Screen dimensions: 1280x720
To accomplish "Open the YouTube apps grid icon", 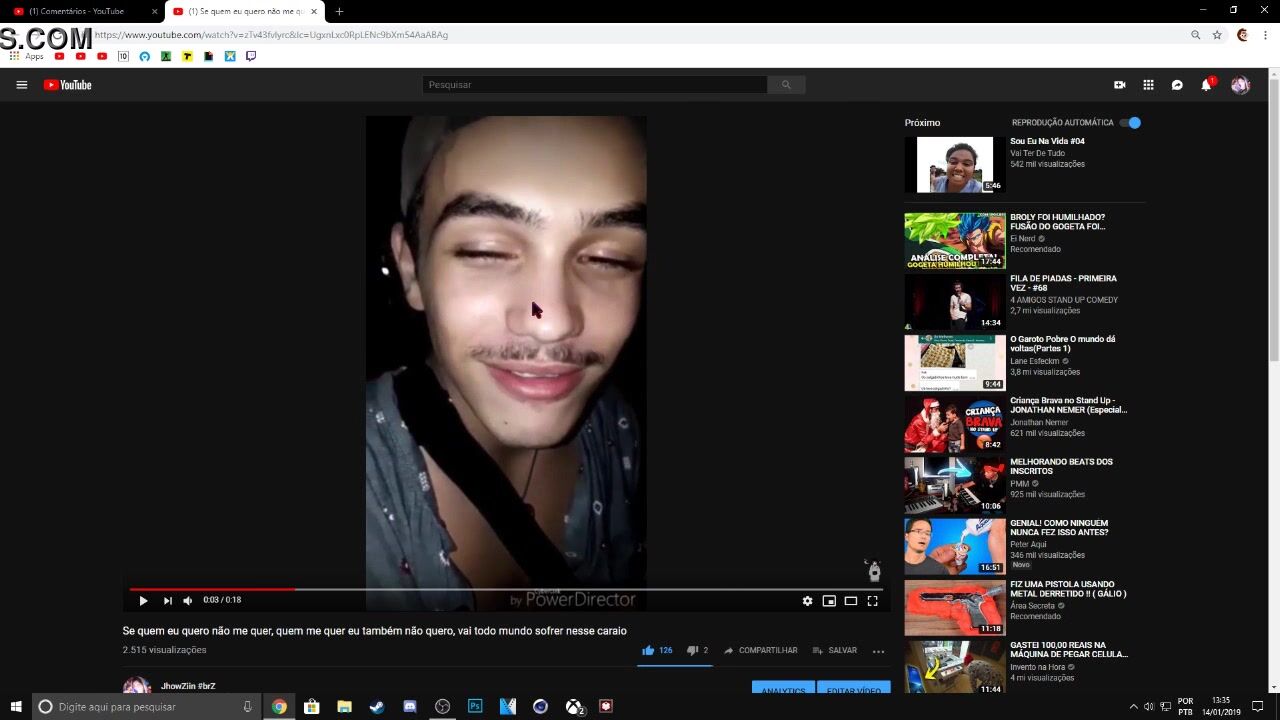I will (1148, 85).
